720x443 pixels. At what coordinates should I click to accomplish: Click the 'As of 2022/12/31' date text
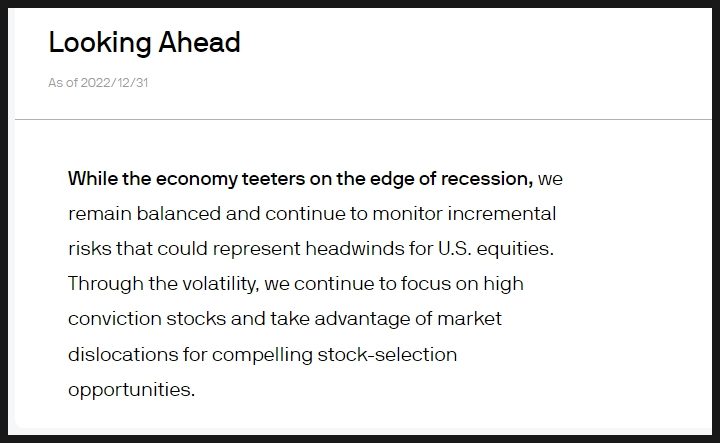tap(98, 83)
